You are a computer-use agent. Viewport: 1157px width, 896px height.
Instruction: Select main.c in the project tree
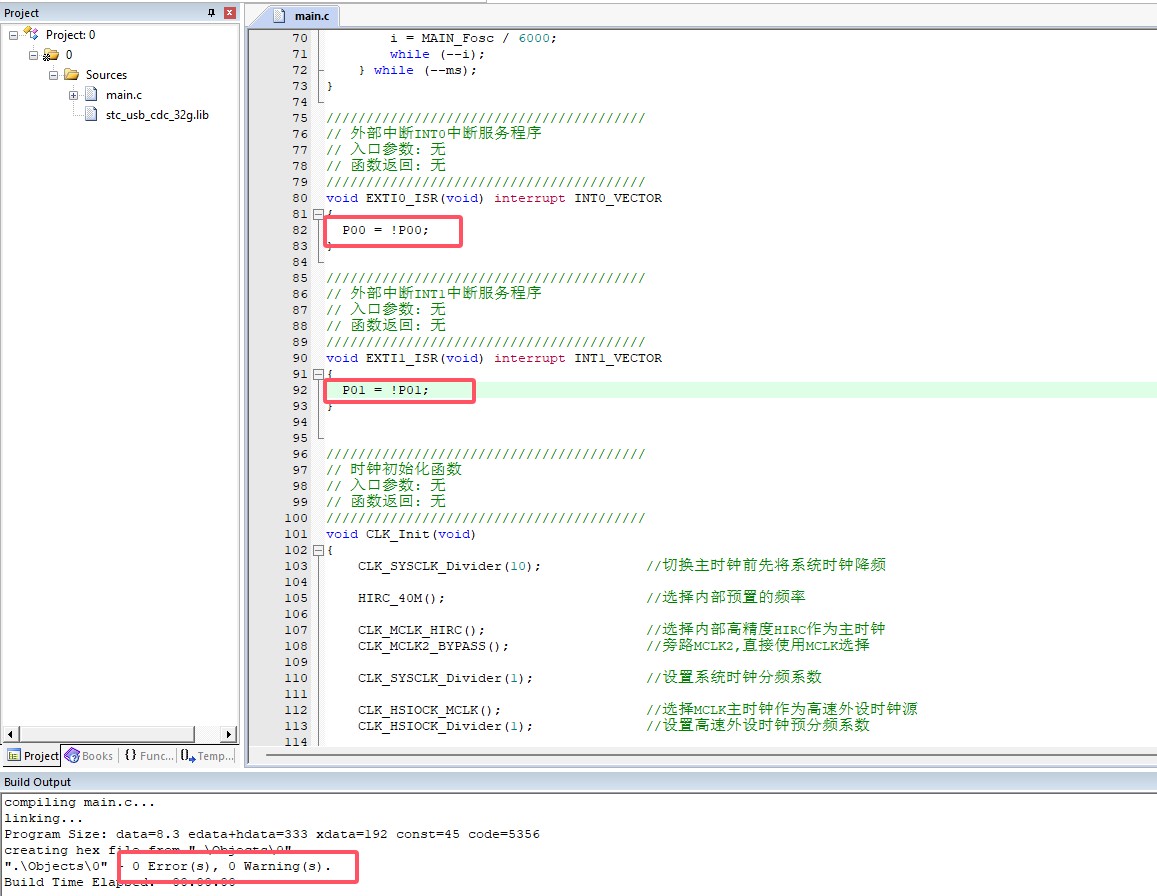[124, 94]
